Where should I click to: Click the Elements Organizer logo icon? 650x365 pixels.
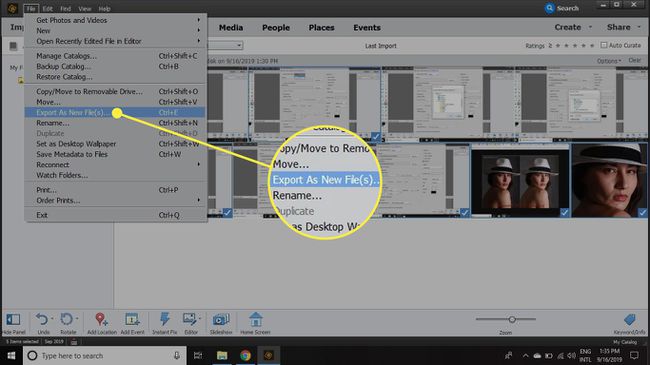12,8
